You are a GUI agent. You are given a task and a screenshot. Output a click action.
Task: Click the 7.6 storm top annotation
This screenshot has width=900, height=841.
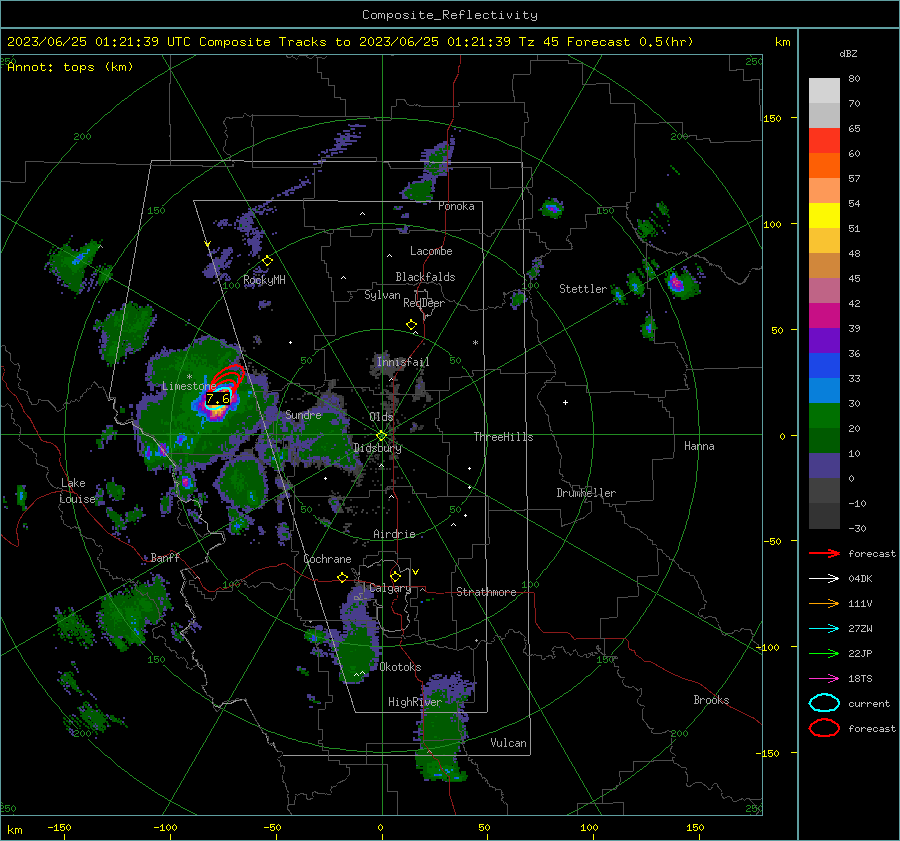[x=218, y=398]
